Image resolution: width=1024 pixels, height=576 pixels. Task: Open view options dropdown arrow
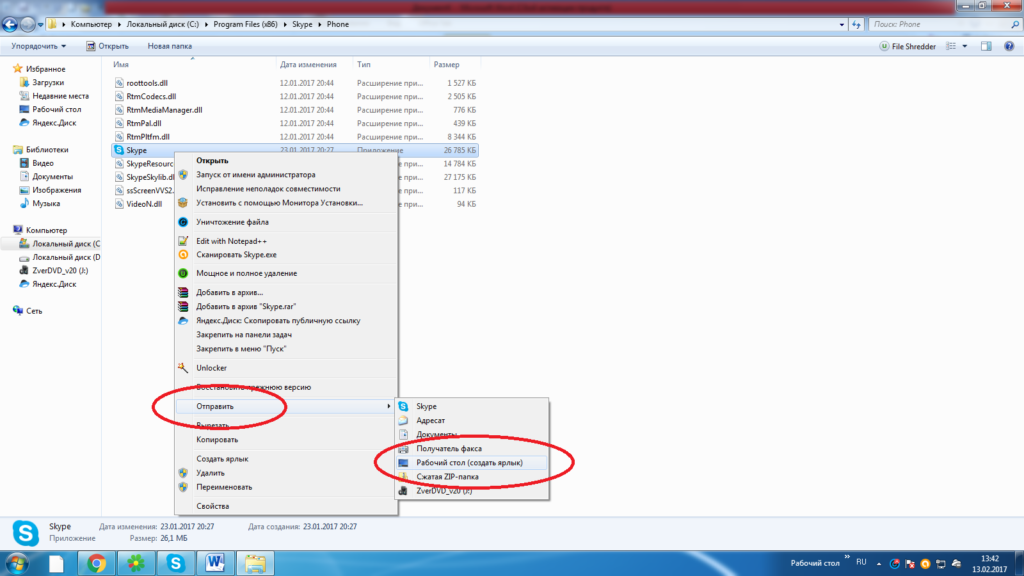(x=965, y=46)
